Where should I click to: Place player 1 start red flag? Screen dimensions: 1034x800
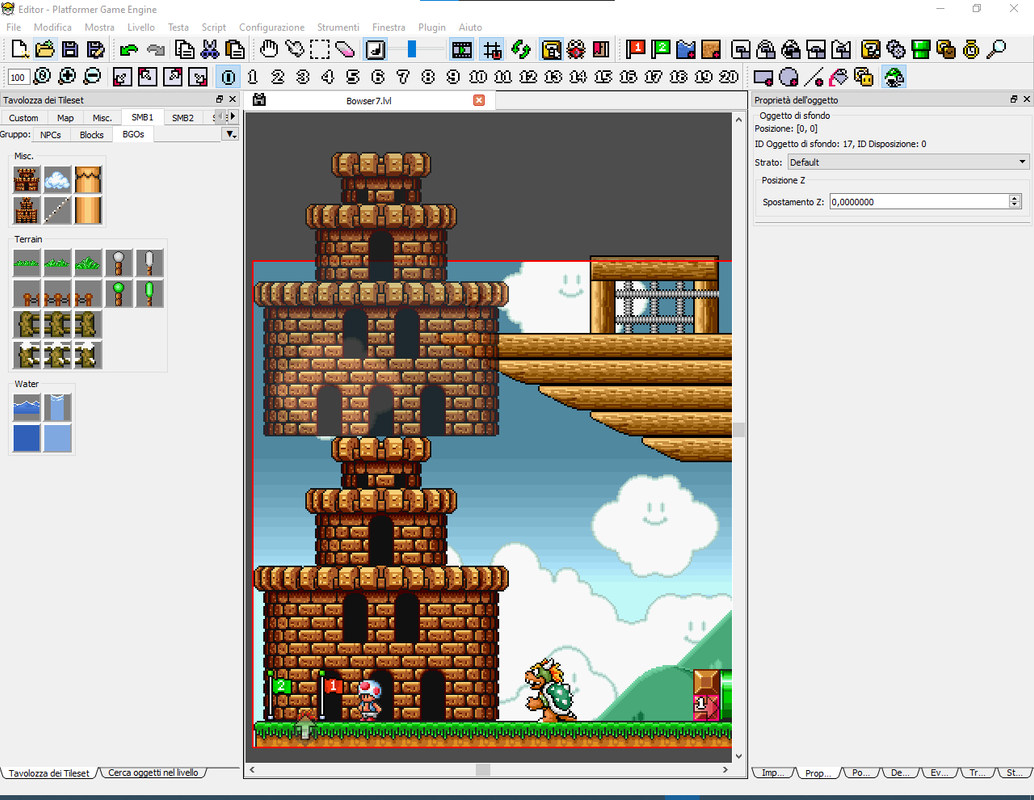point(636,49)
